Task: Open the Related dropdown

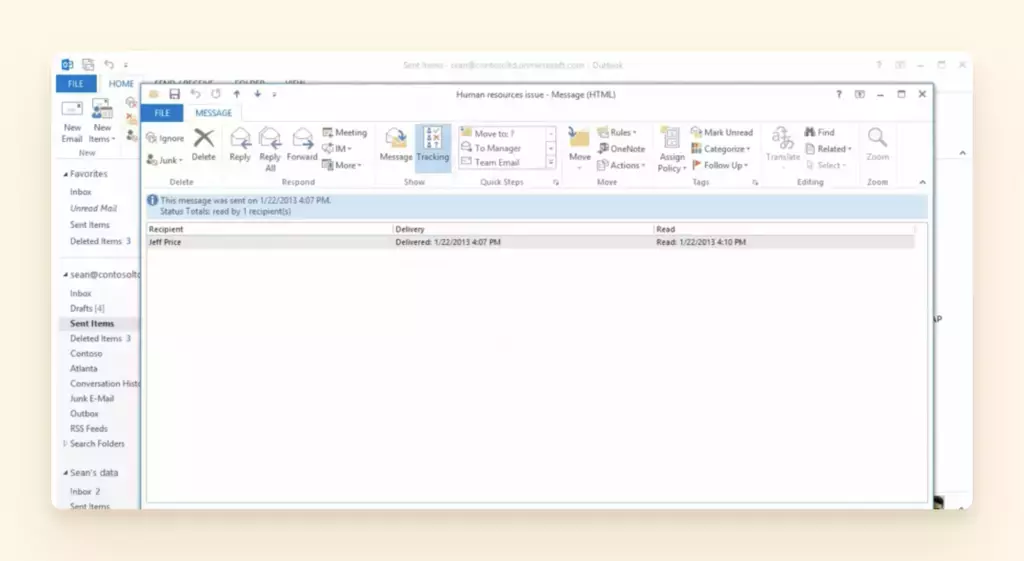Action: click(x=828, y=148)
